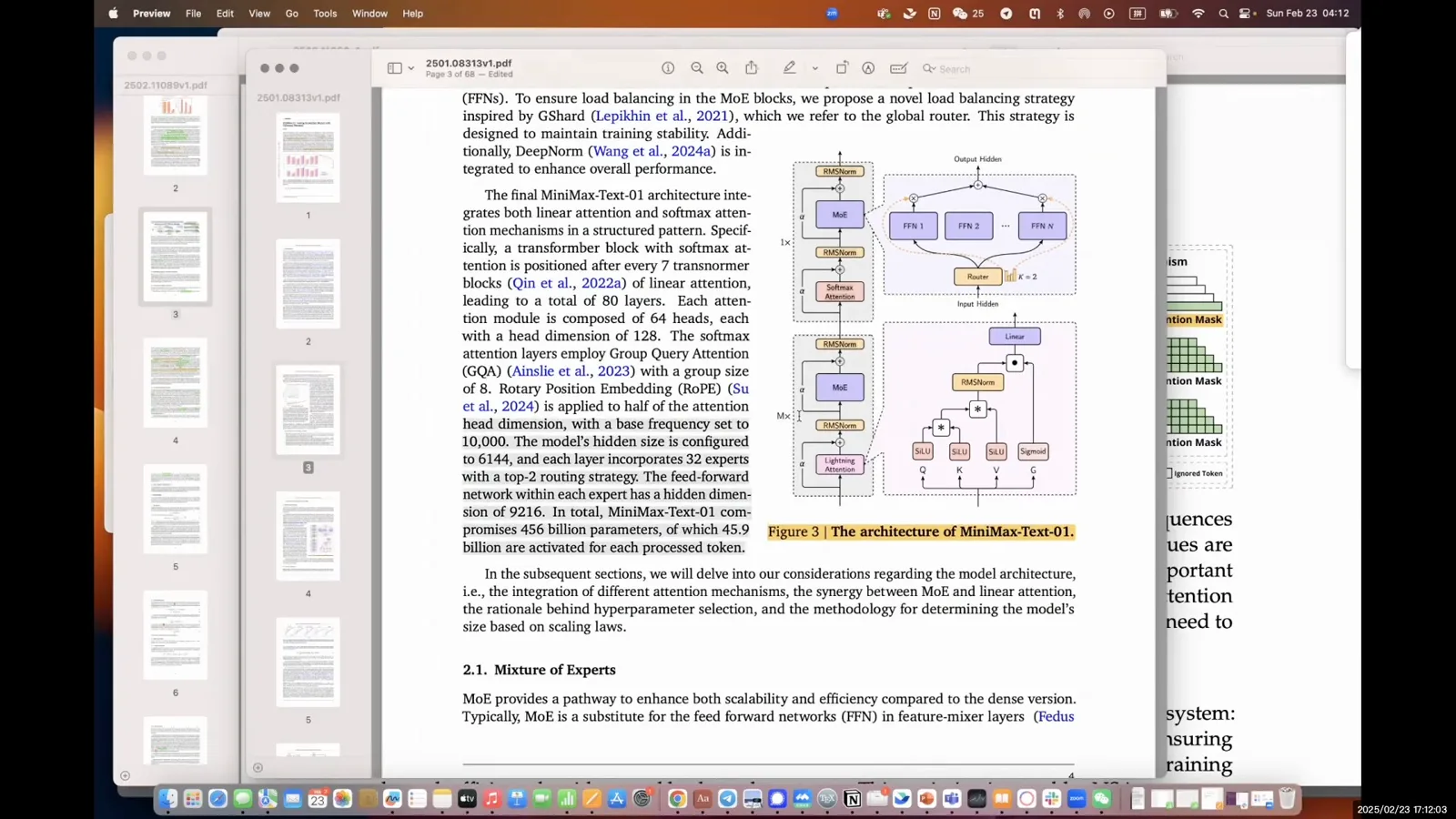Select page 5 thumbnail in 2502.11089v1 window
The height and width of the screenshot is (819, 1456).
tap(176, 509)
